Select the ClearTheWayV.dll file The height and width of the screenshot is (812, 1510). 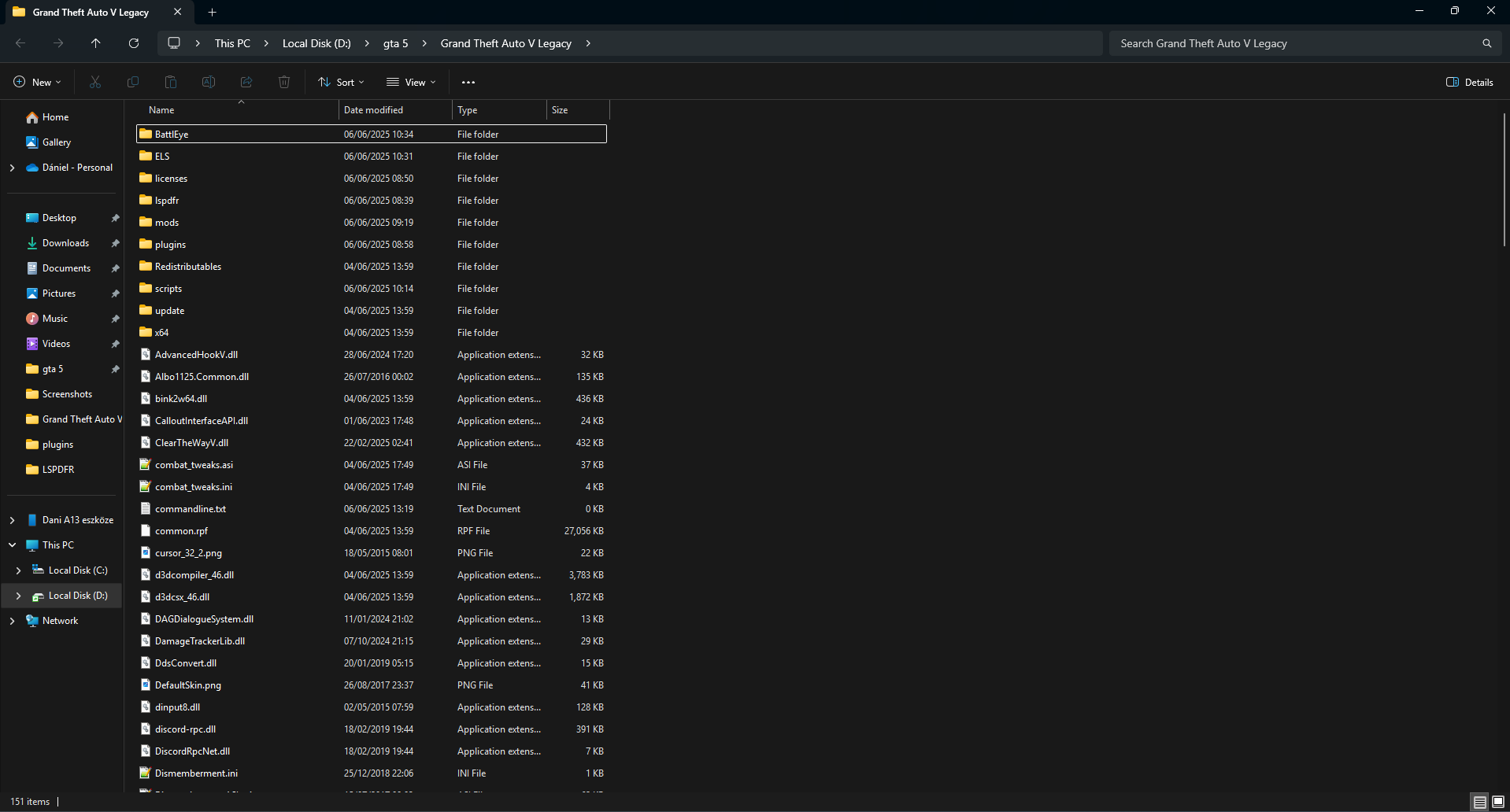pos(372,442)
